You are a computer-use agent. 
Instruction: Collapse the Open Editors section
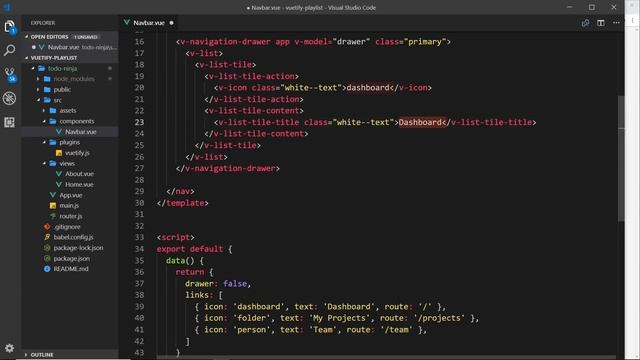pyautogui.click(x=27, y=37)
